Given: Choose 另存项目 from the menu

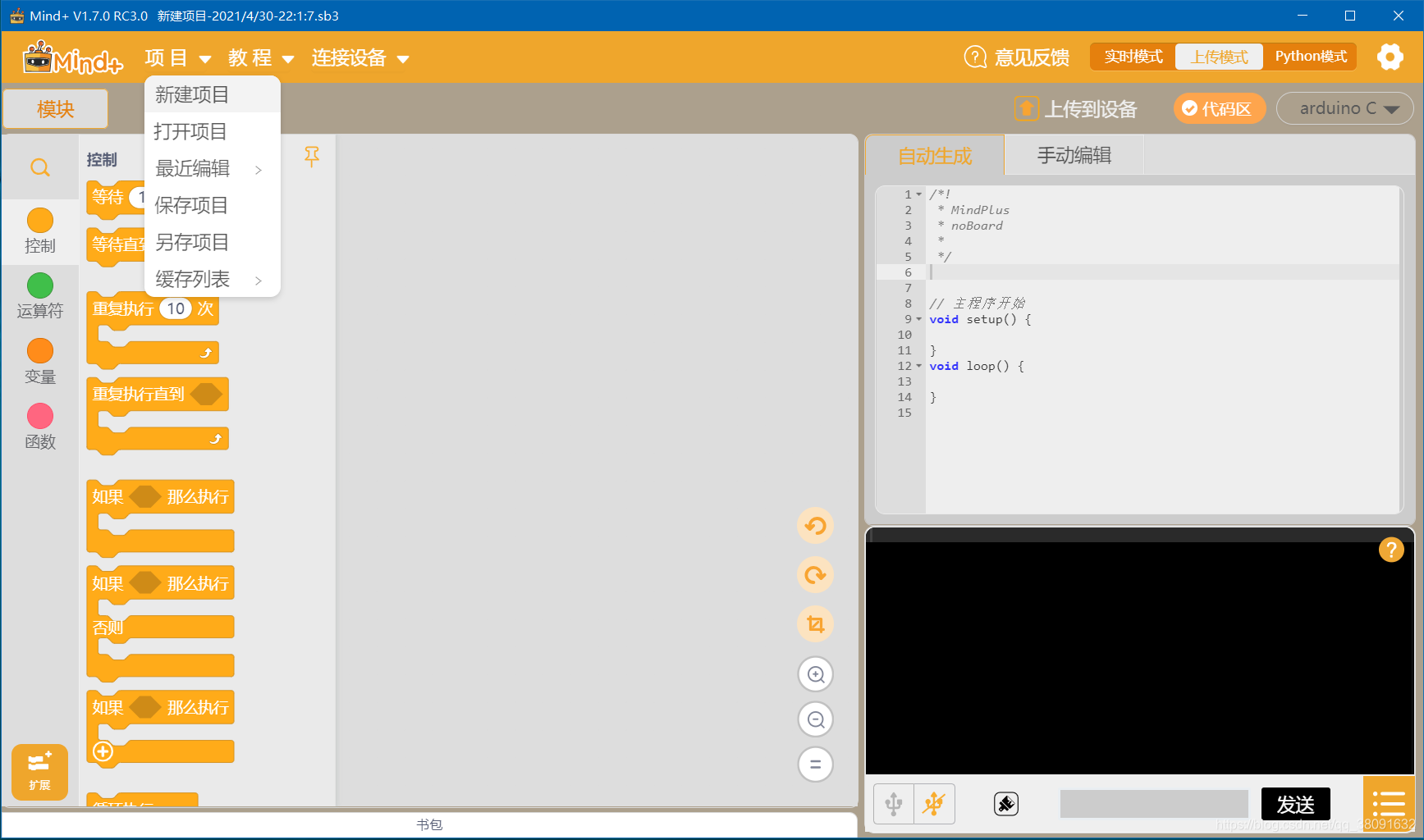Looking at the screenshot, I should pyautogui.click(x=213, y=242).
